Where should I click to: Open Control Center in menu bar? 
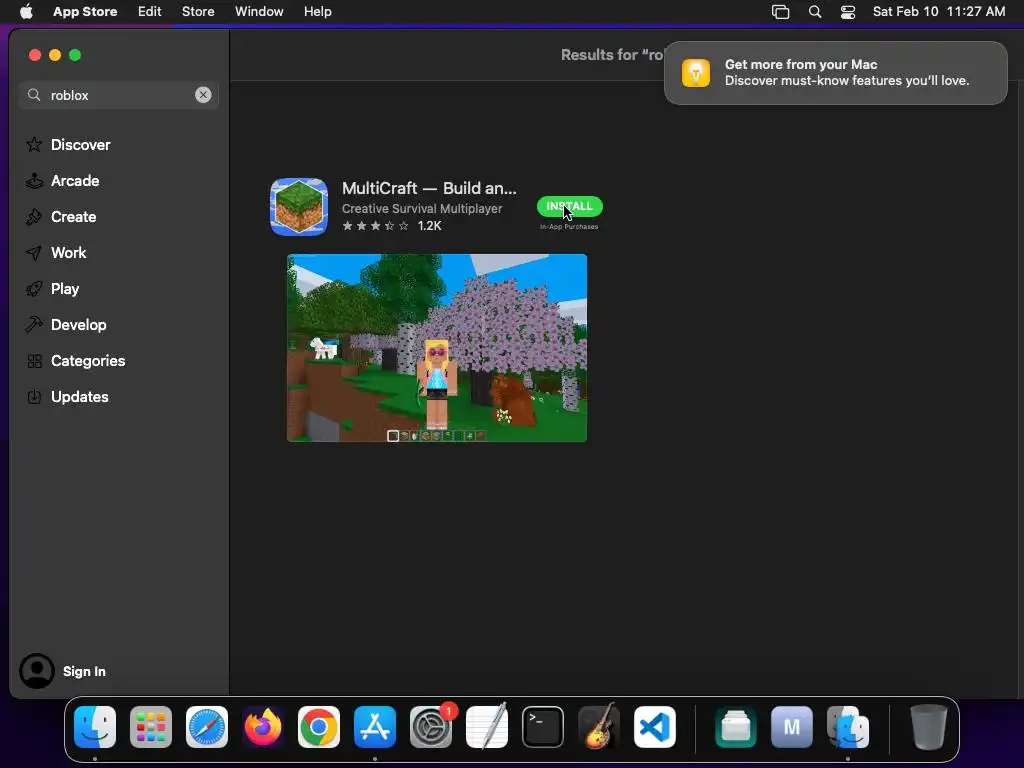click(848, 12)
